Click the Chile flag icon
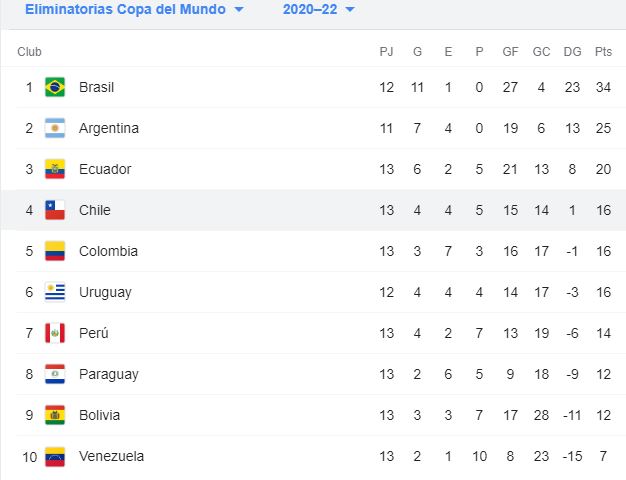Viewport: 626px width, 480px height. coord(55,210)
